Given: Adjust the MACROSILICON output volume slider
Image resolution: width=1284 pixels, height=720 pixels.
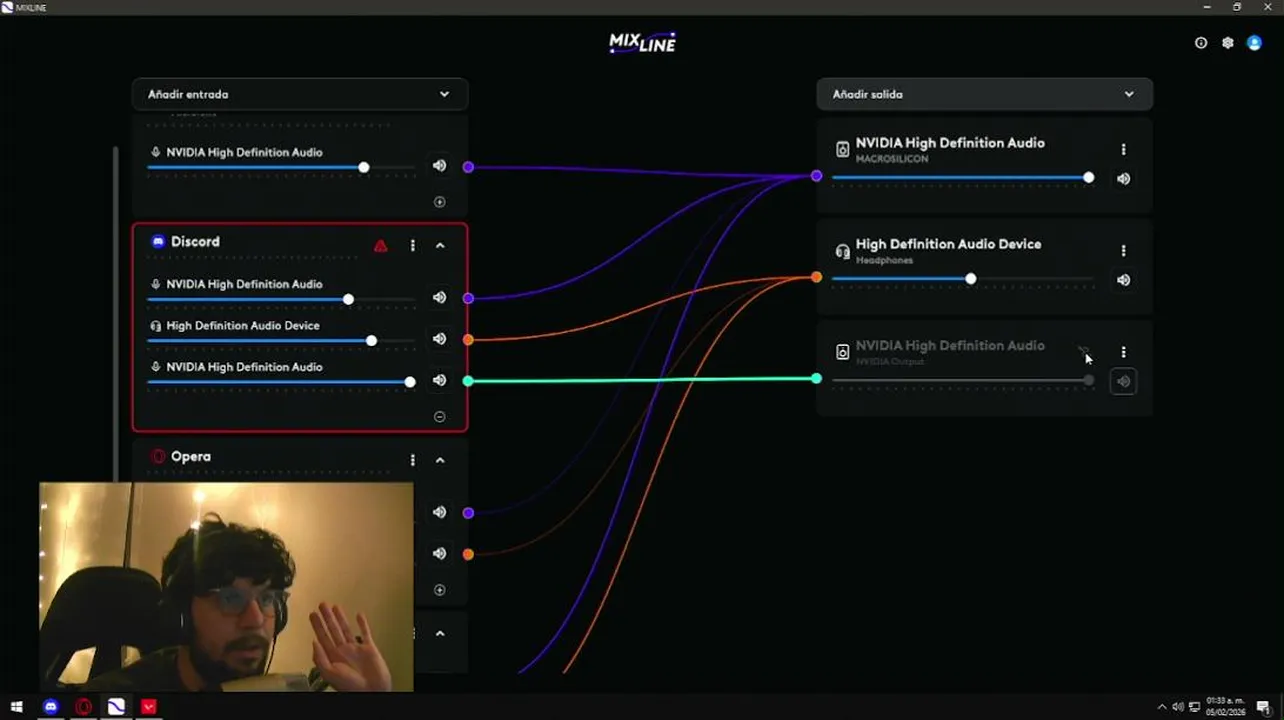Looking at the screenshot, I should [962, 178].
